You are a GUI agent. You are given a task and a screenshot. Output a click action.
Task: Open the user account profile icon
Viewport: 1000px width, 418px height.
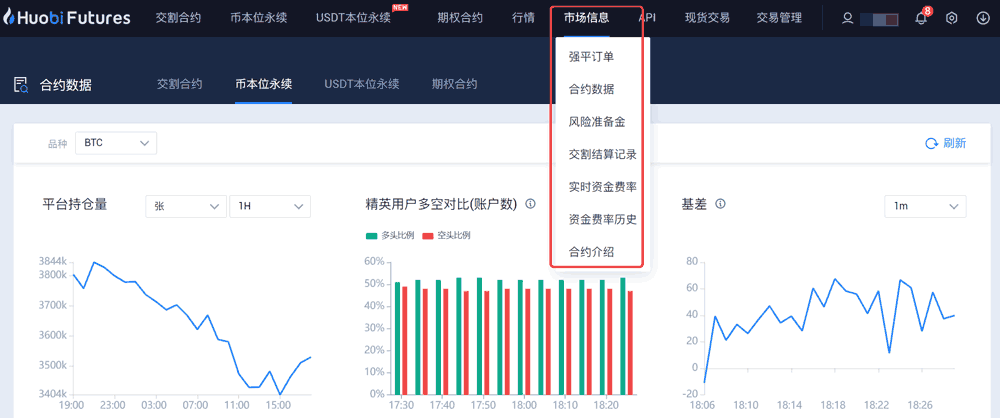848,18
